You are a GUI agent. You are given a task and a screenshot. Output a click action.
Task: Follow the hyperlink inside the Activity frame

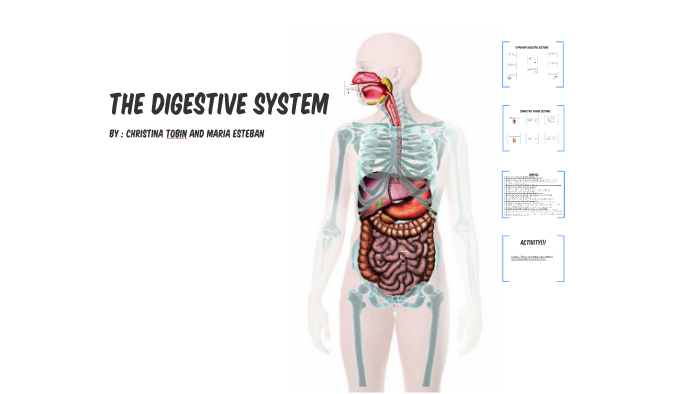coord(532,257)
